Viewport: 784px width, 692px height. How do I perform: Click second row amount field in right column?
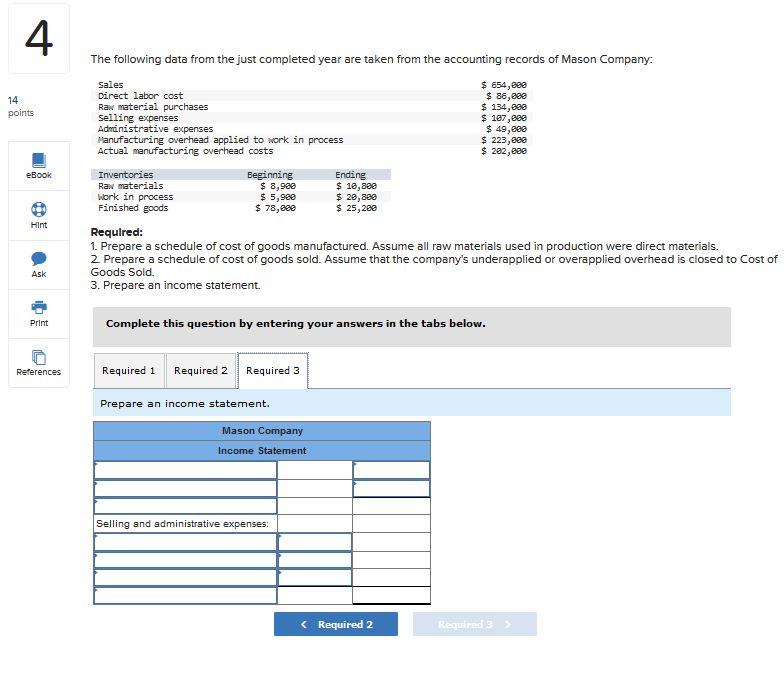click(x=391, y=488)
